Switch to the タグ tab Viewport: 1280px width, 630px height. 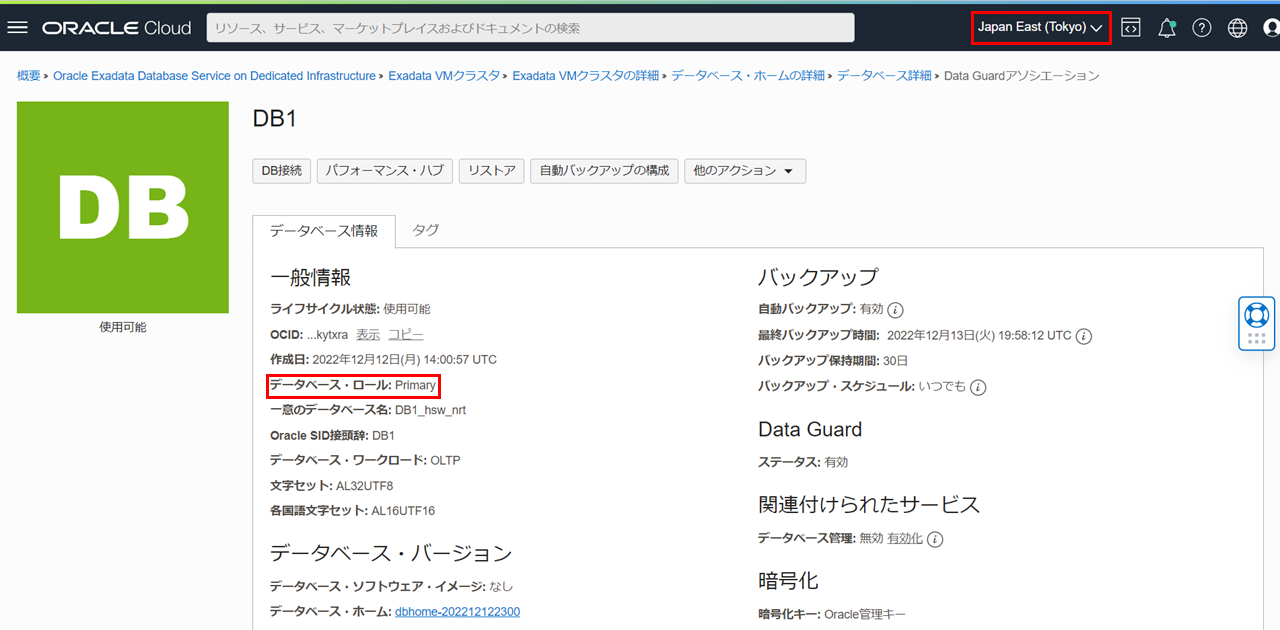pos(426,230)
